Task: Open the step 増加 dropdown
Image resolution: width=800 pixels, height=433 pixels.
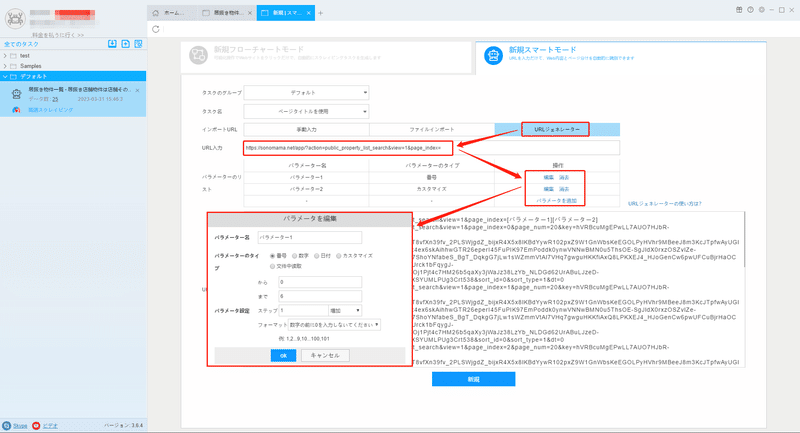Action: (345, 310)
